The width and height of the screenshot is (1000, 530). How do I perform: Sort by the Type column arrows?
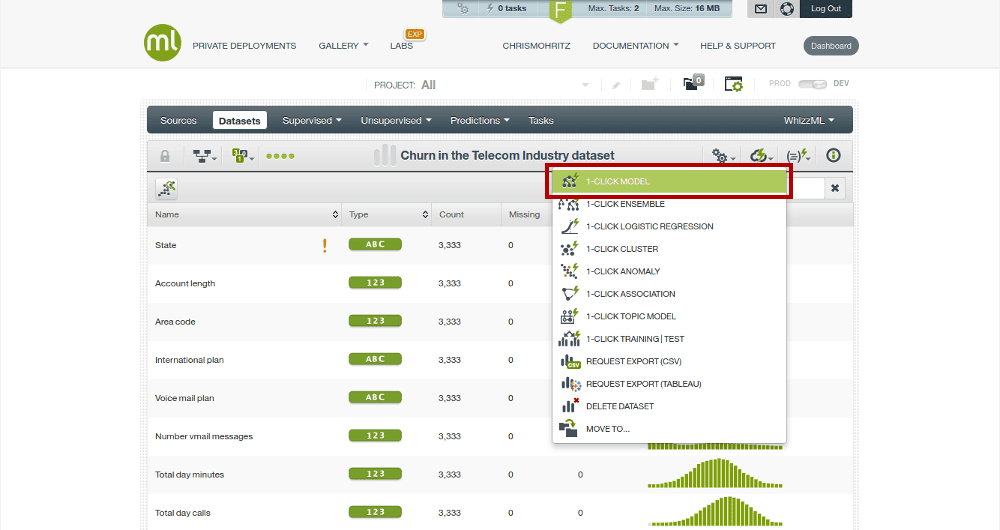point(425,215)
